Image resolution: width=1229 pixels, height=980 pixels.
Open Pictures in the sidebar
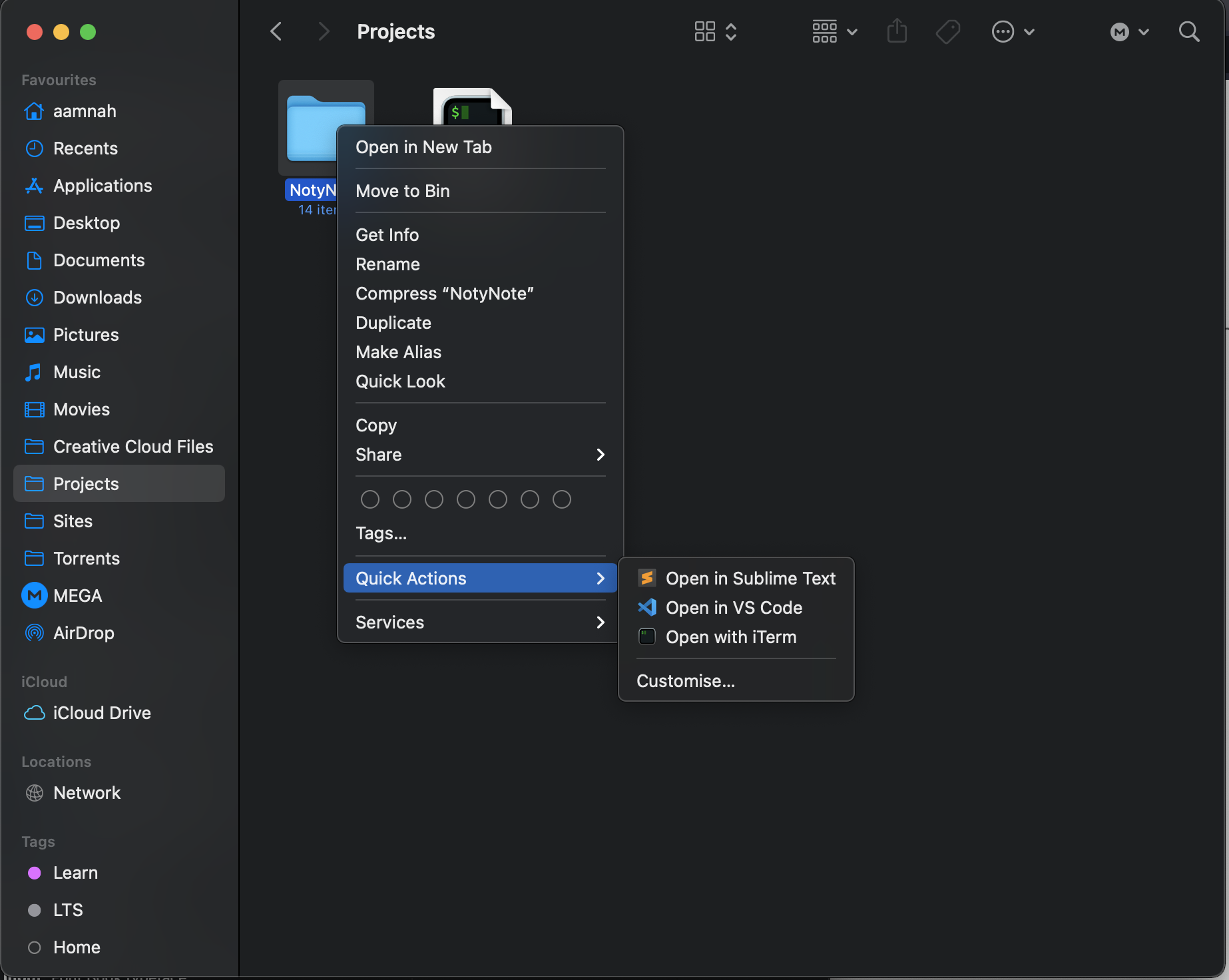pos(120,335)
